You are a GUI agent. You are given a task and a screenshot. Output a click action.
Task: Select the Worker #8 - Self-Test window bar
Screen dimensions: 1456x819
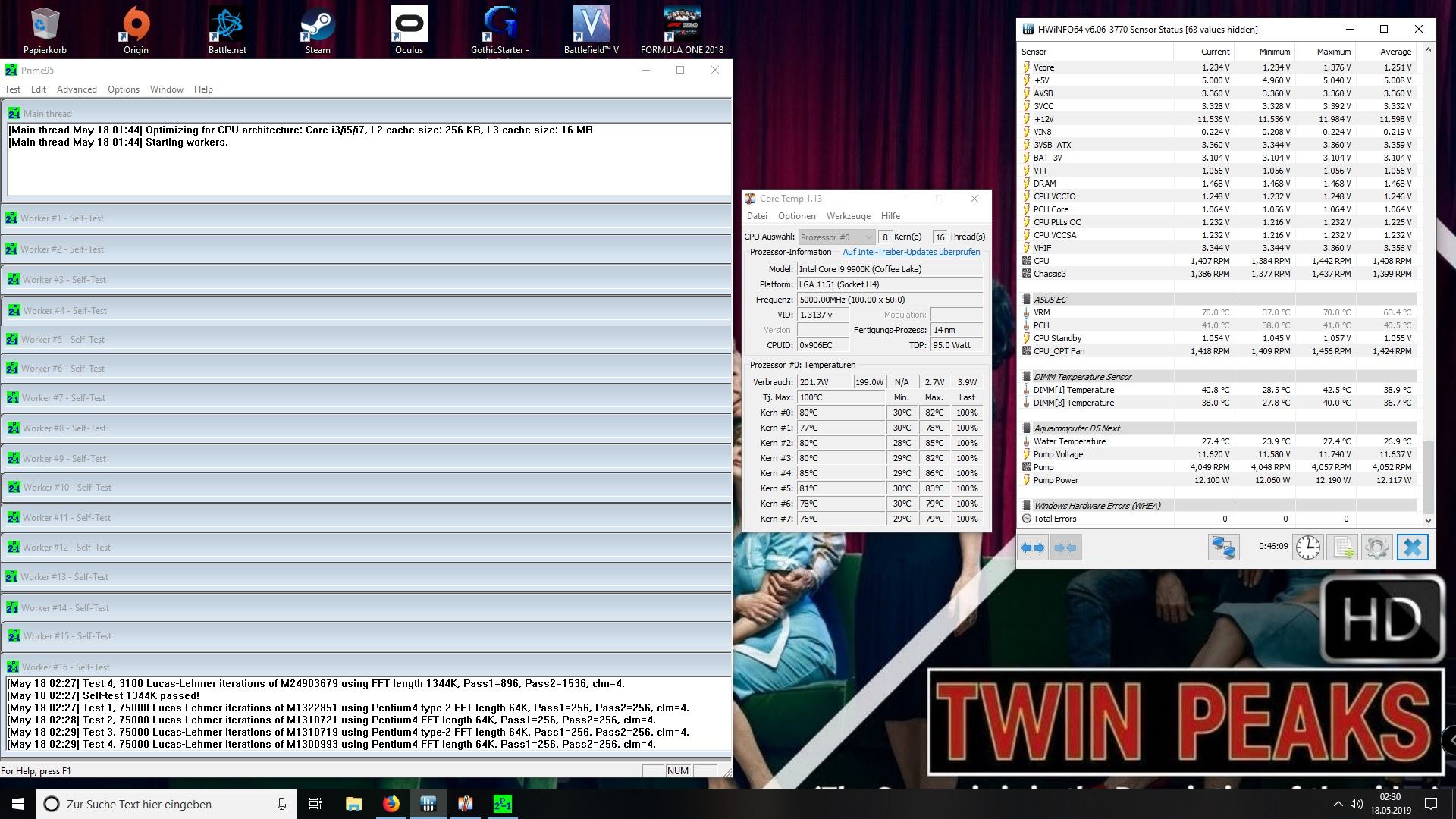[366, 428]
